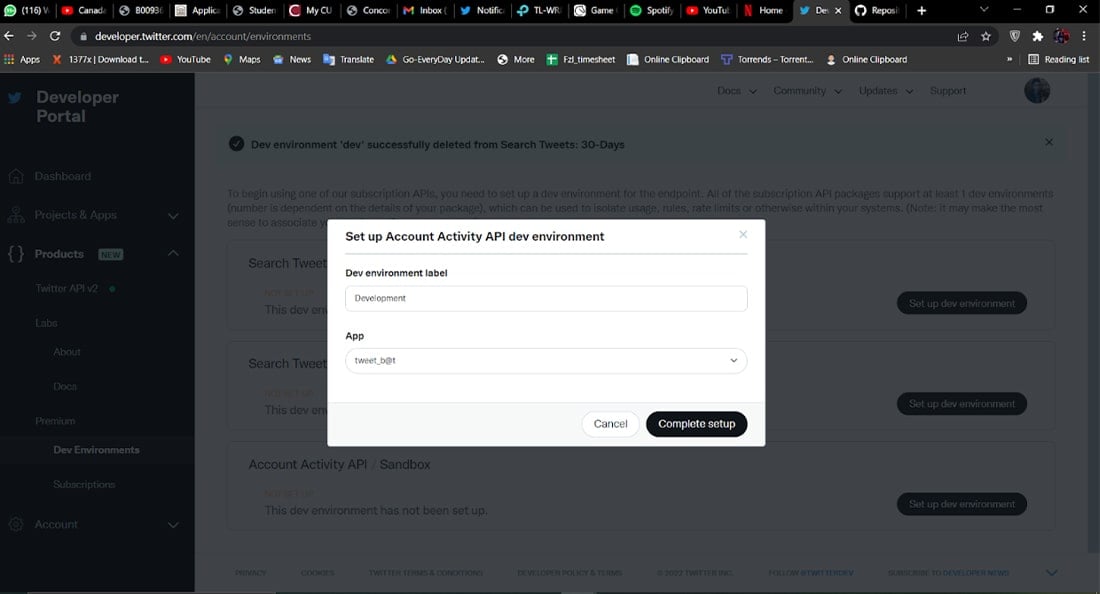Expand the footer chevron

click(1052, 573)
